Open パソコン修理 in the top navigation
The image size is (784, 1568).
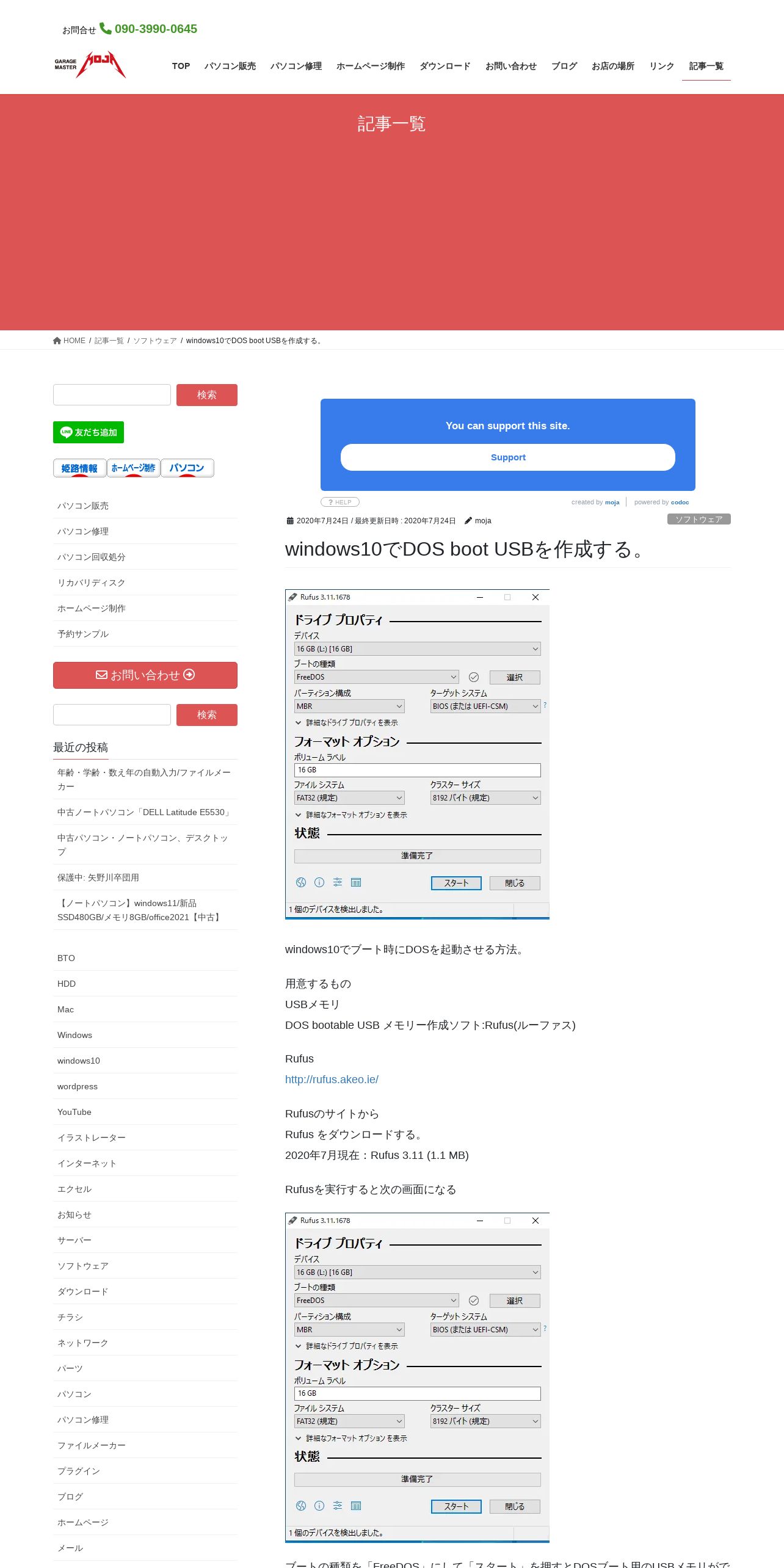296,66
